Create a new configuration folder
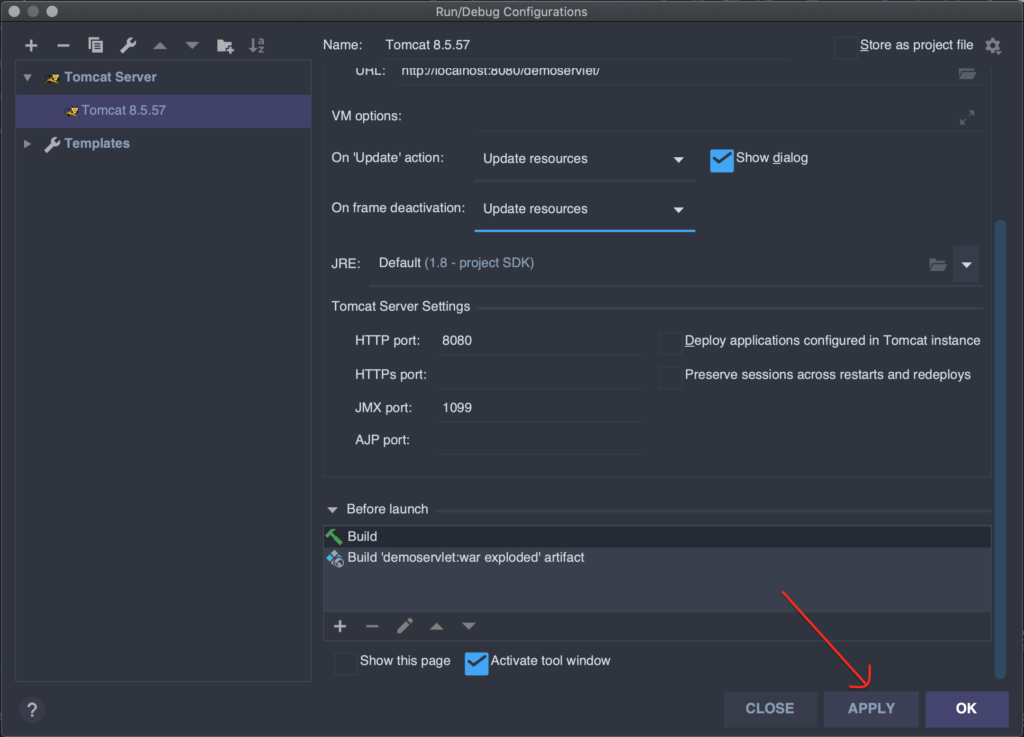 (225, 46)
